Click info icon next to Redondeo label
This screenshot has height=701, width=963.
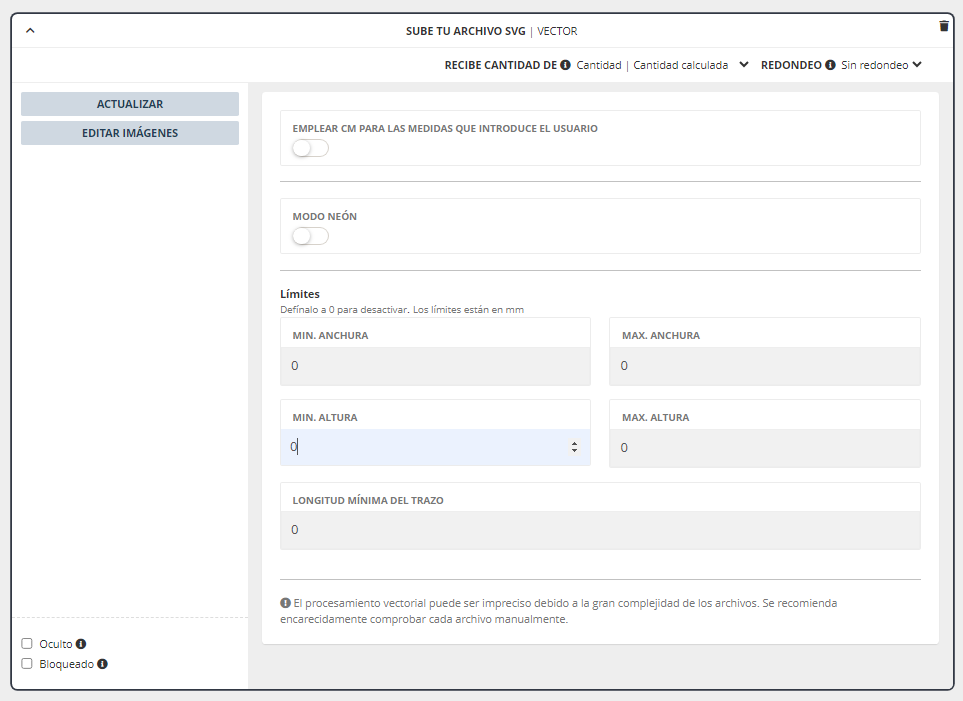(x=830, y=65)
